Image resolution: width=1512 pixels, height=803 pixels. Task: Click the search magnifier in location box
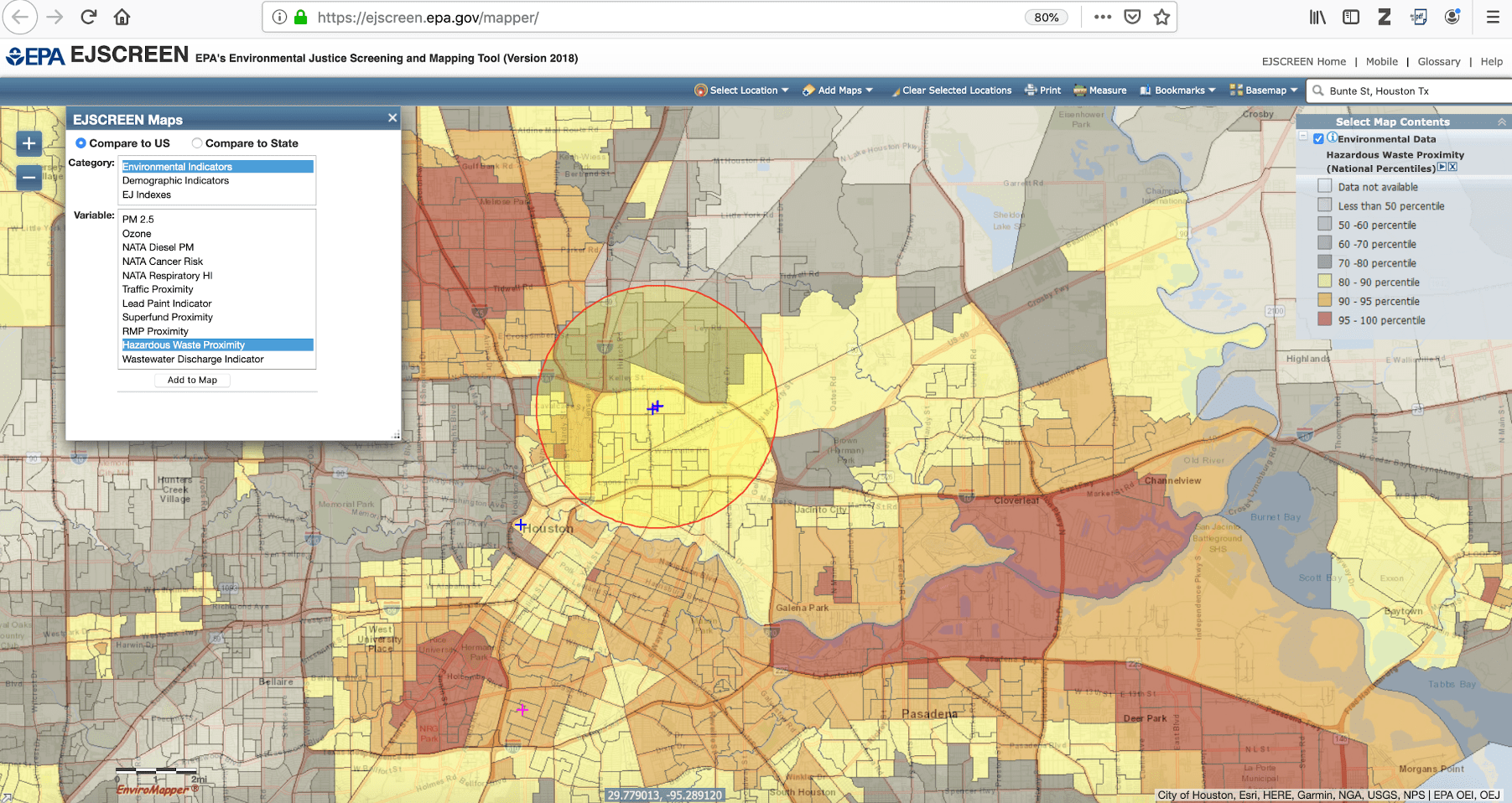1318,91
